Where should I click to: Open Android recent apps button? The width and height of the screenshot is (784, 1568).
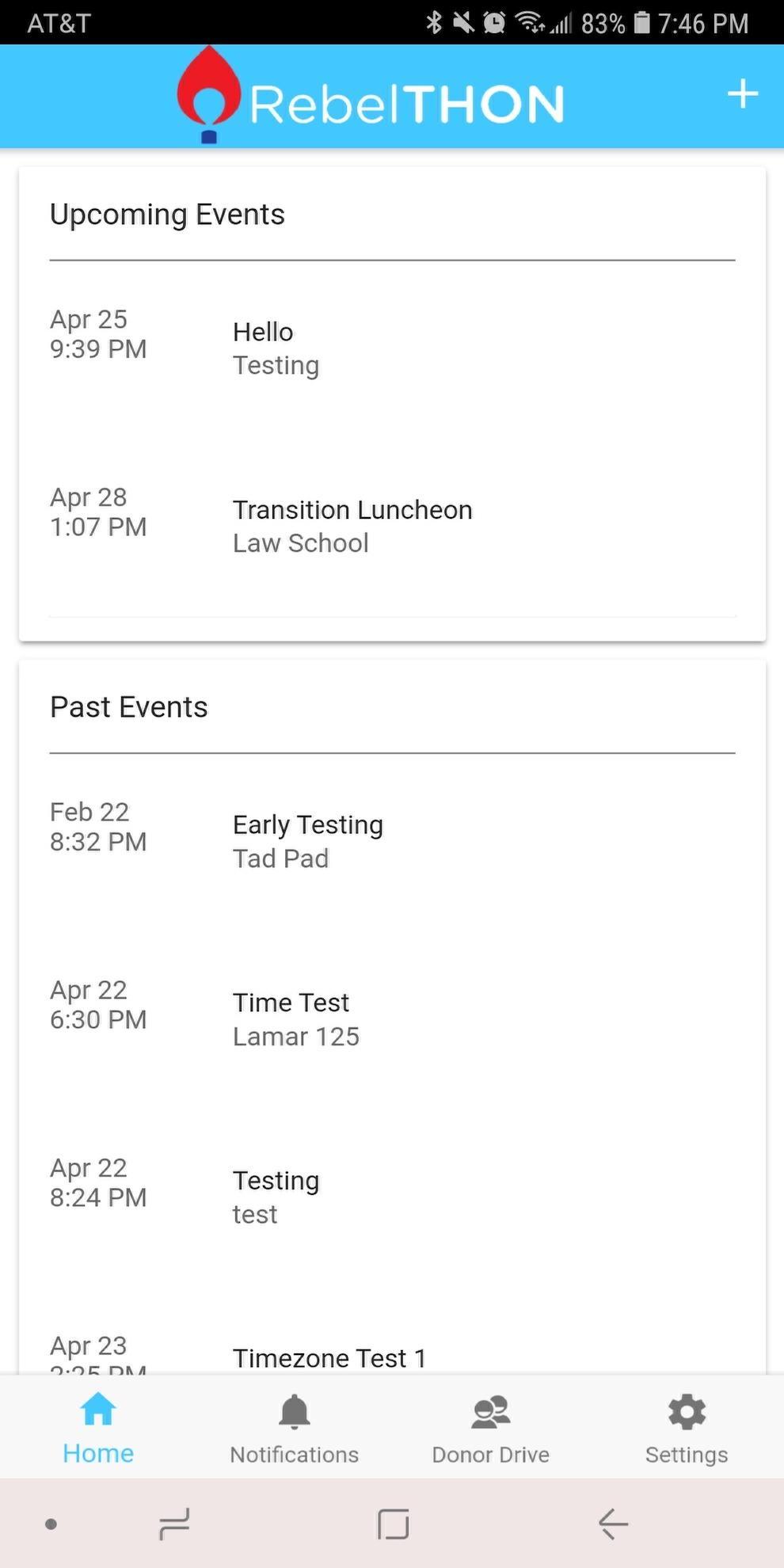click(x=174, y=1524)
